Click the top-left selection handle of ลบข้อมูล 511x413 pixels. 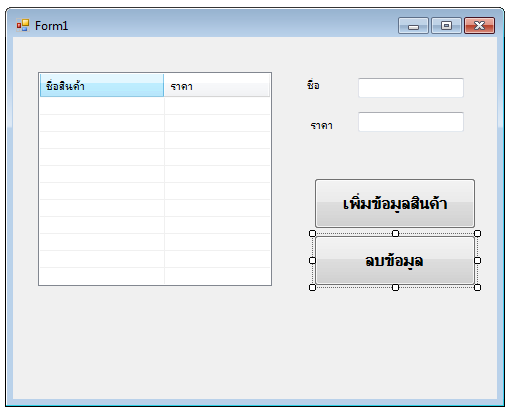[312, 233]
